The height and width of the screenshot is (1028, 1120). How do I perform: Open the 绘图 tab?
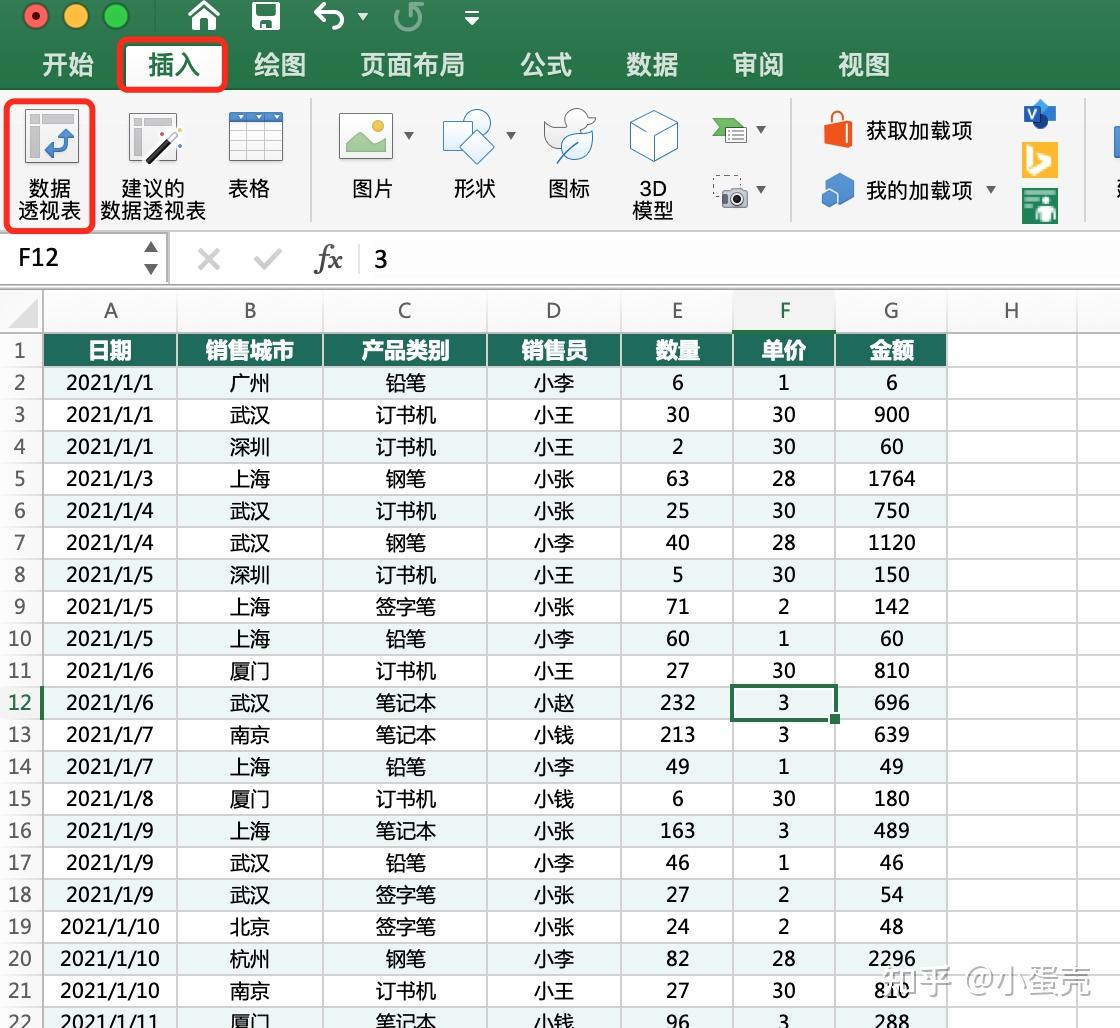280,65
